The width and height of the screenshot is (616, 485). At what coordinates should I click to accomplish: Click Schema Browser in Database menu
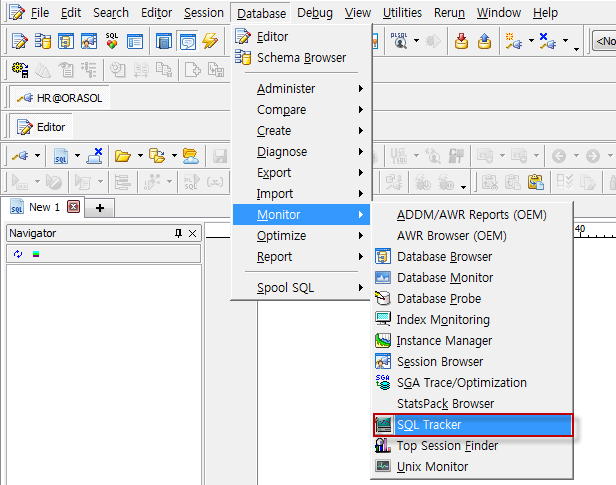point(301,58)
